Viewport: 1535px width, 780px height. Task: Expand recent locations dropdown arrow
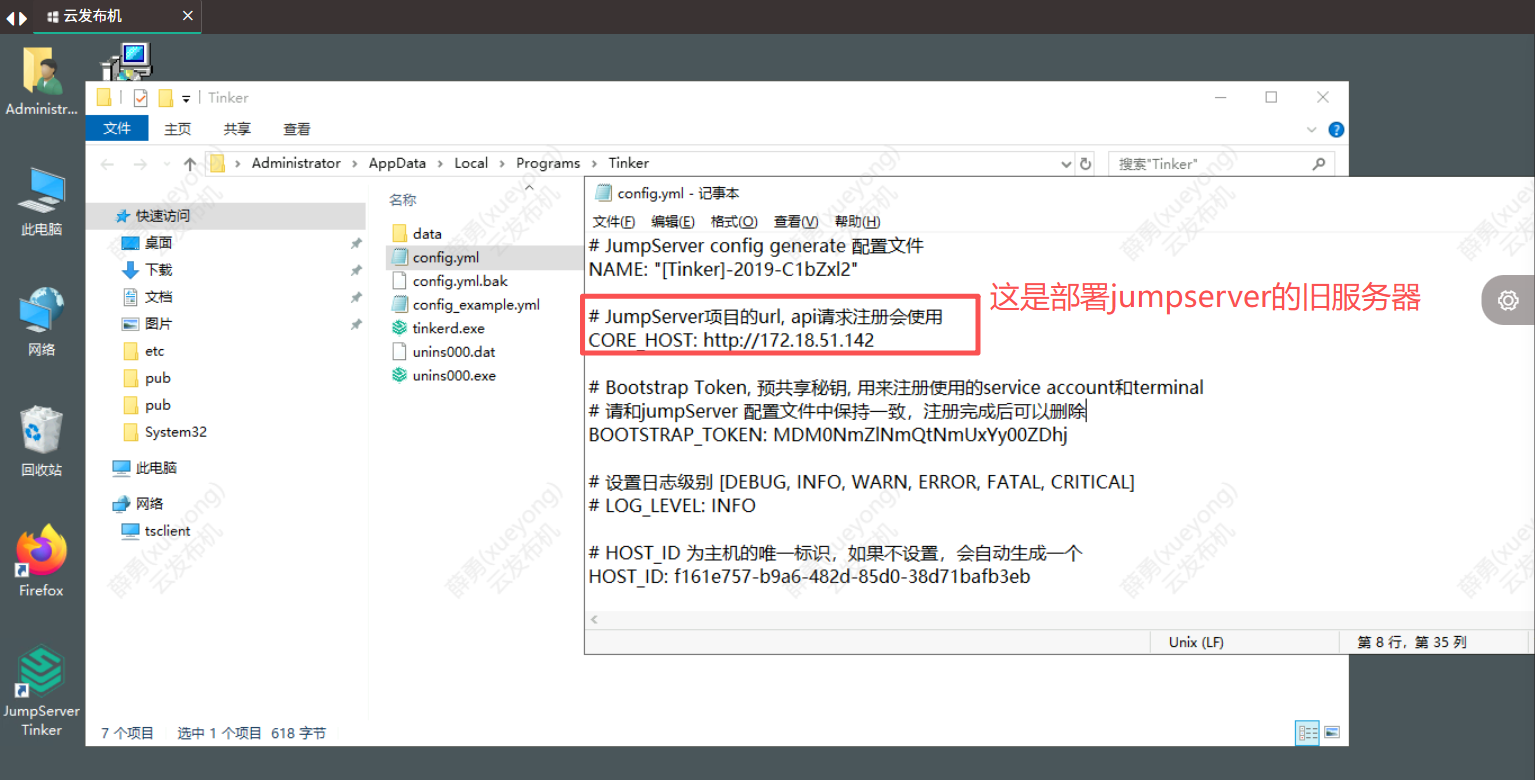(165, 164)
